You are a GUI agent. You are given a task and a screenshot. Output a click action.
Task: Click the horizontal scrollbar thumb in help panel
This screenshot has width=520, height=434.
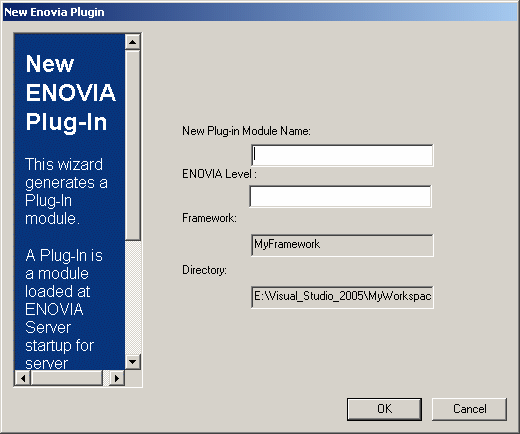point(67,378)
